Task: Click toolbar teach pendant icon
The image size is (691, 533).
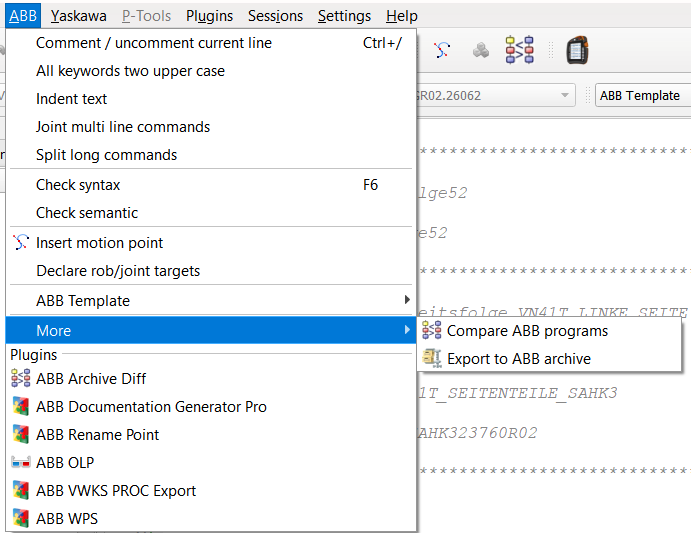Action: [x=577, y=50]
